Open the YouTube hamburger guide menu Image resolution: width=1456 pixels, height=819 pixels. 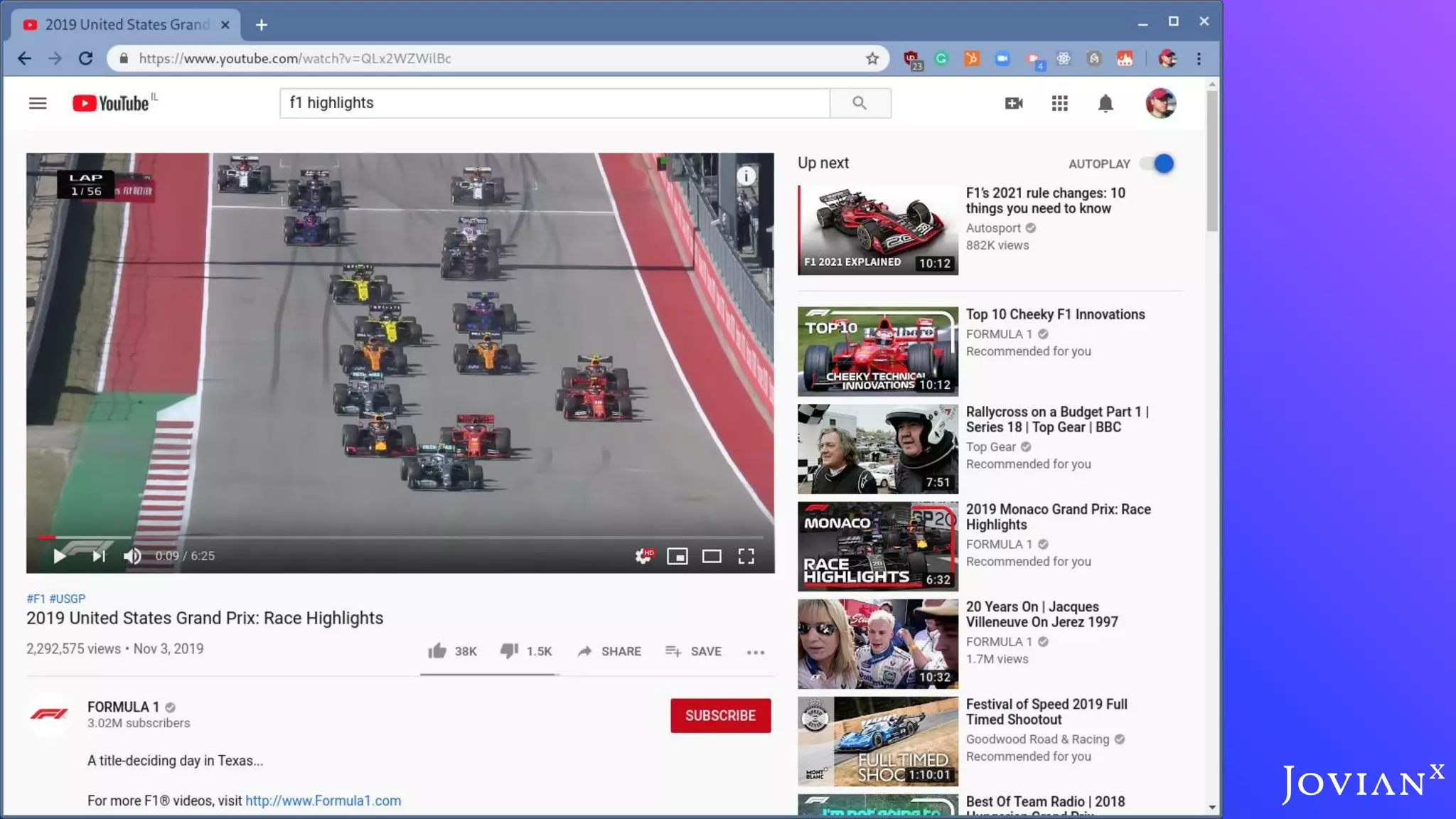point(38,104)
